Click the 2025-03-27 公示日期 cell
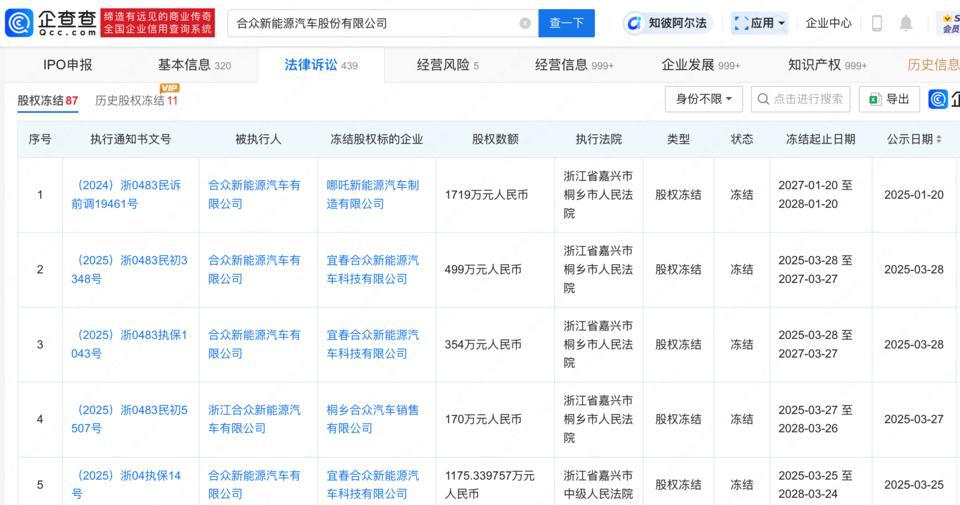 [913, 419]
